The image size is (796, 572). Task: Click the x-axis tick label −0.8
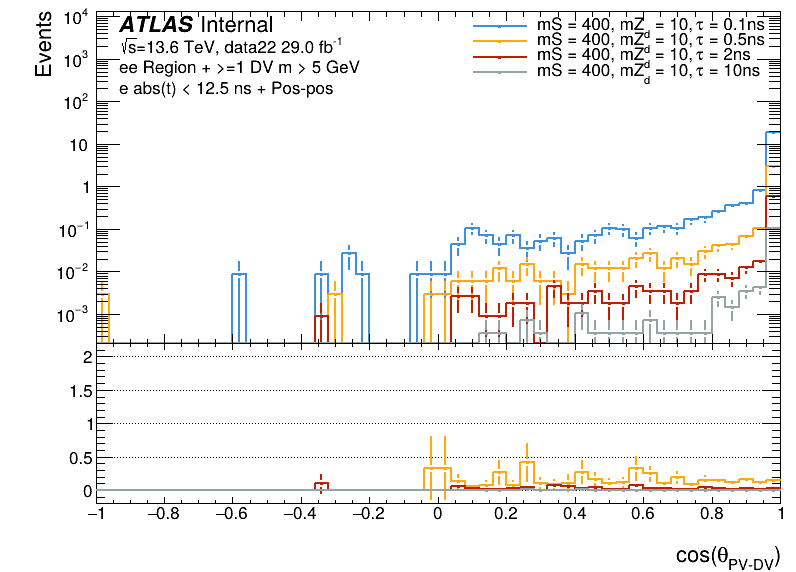point(163,516)
